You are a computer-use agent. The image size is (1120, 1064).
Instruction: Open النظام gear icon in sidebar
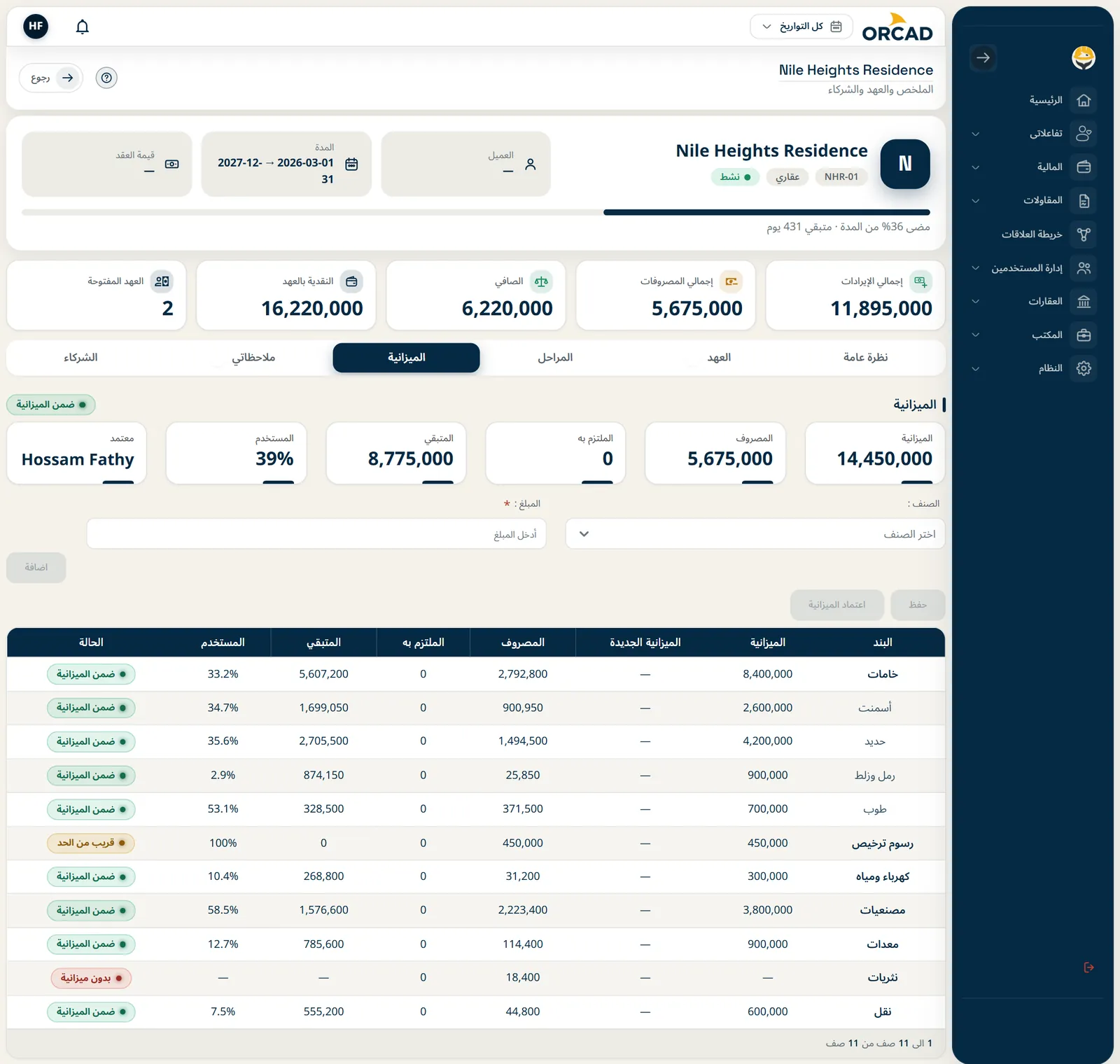[x=1084, y=368]
